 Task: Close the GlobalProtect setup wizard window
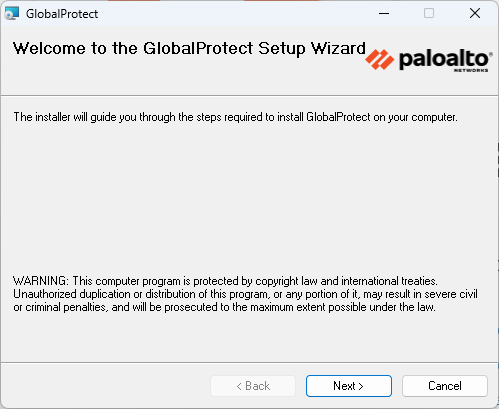coord(475,14)
